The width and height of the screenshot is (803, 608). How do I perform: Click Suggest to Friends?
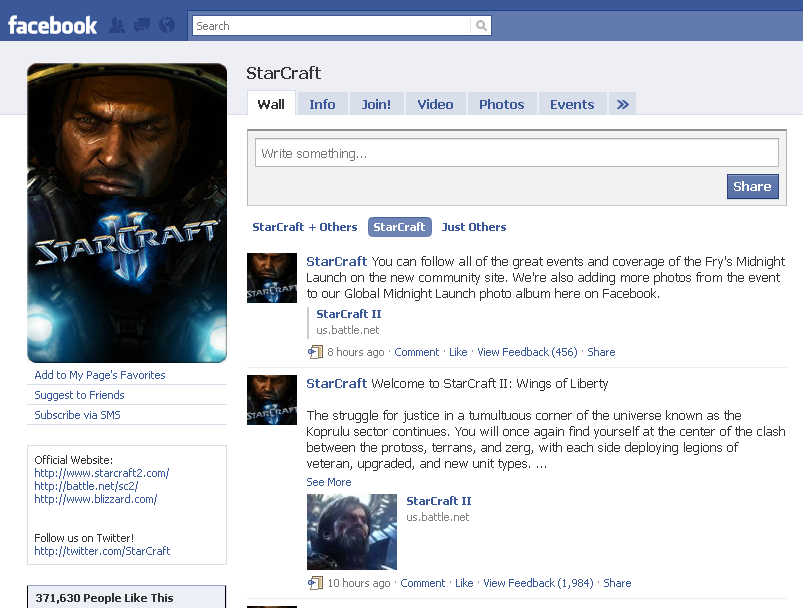click(79, 395)
